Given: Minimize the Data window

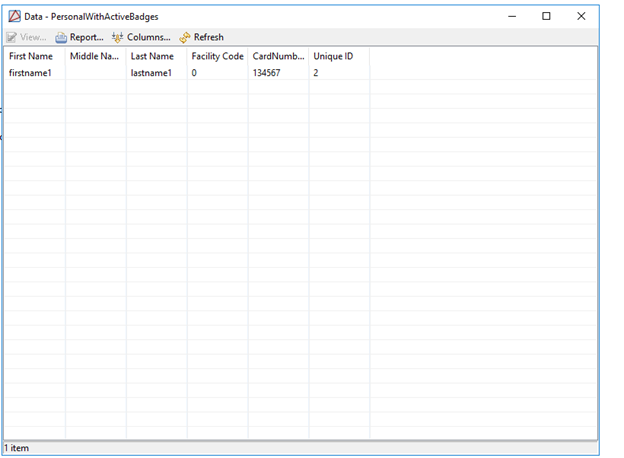Looking at the screenshot, I should point(512,16).
